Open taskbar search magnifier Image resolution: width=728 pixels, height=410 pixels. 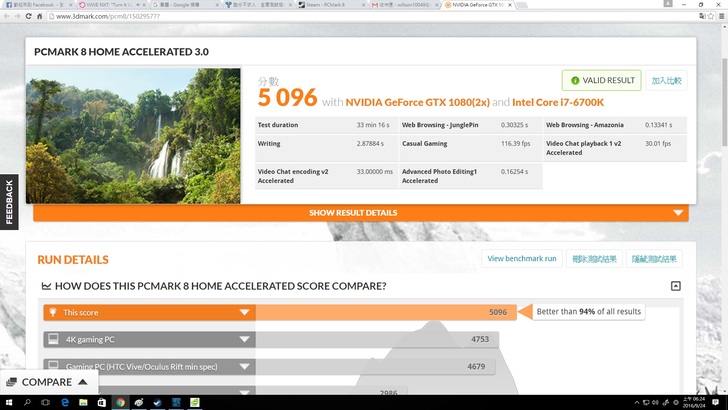click(x=27, y=403)
